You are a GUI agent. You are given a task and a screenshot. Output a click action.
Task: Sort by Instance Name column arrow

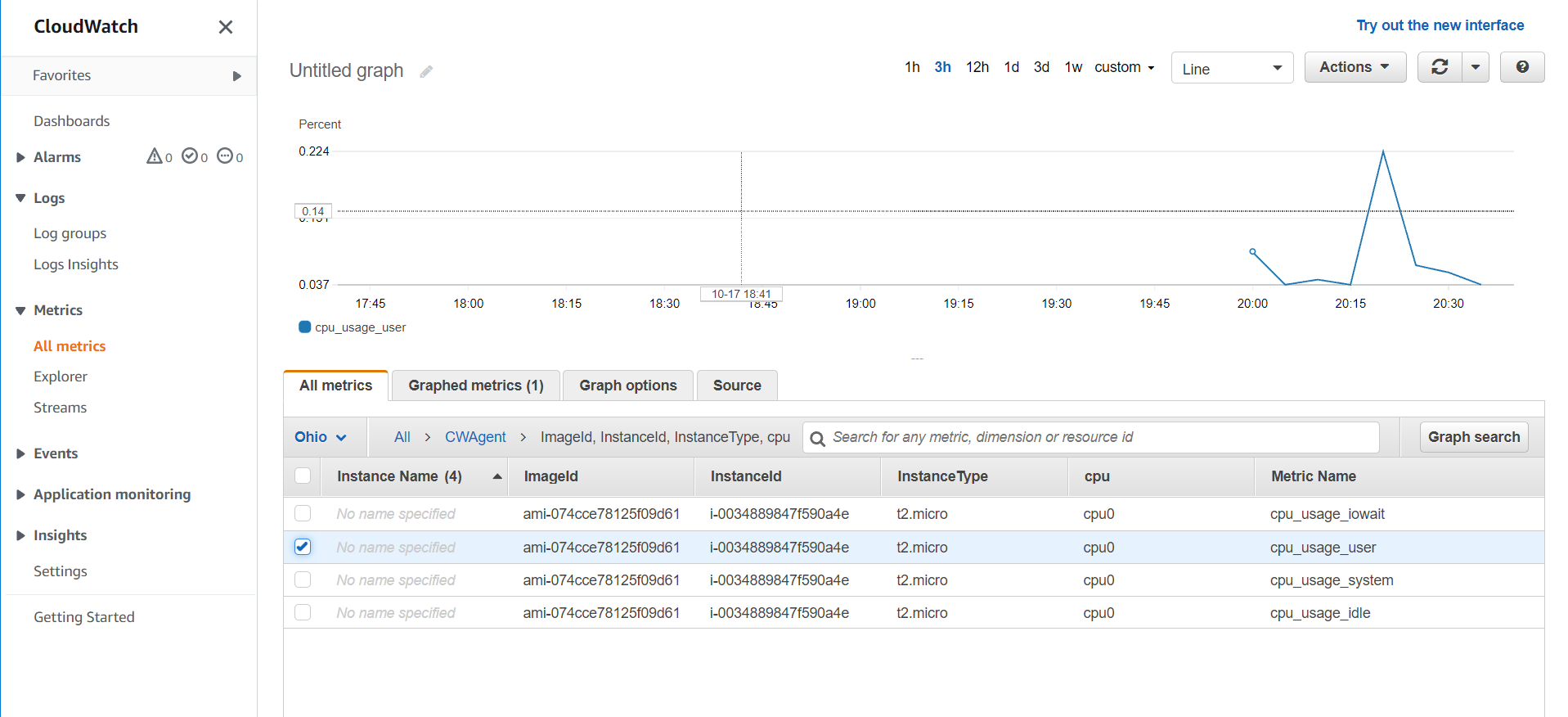pos(497,476)
